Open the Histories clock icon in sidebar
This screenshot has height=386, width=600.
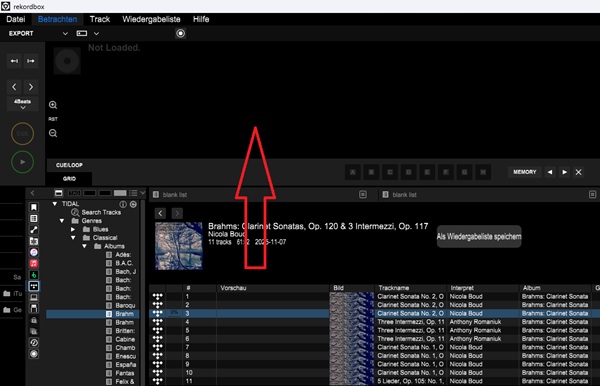click(34, 342)
